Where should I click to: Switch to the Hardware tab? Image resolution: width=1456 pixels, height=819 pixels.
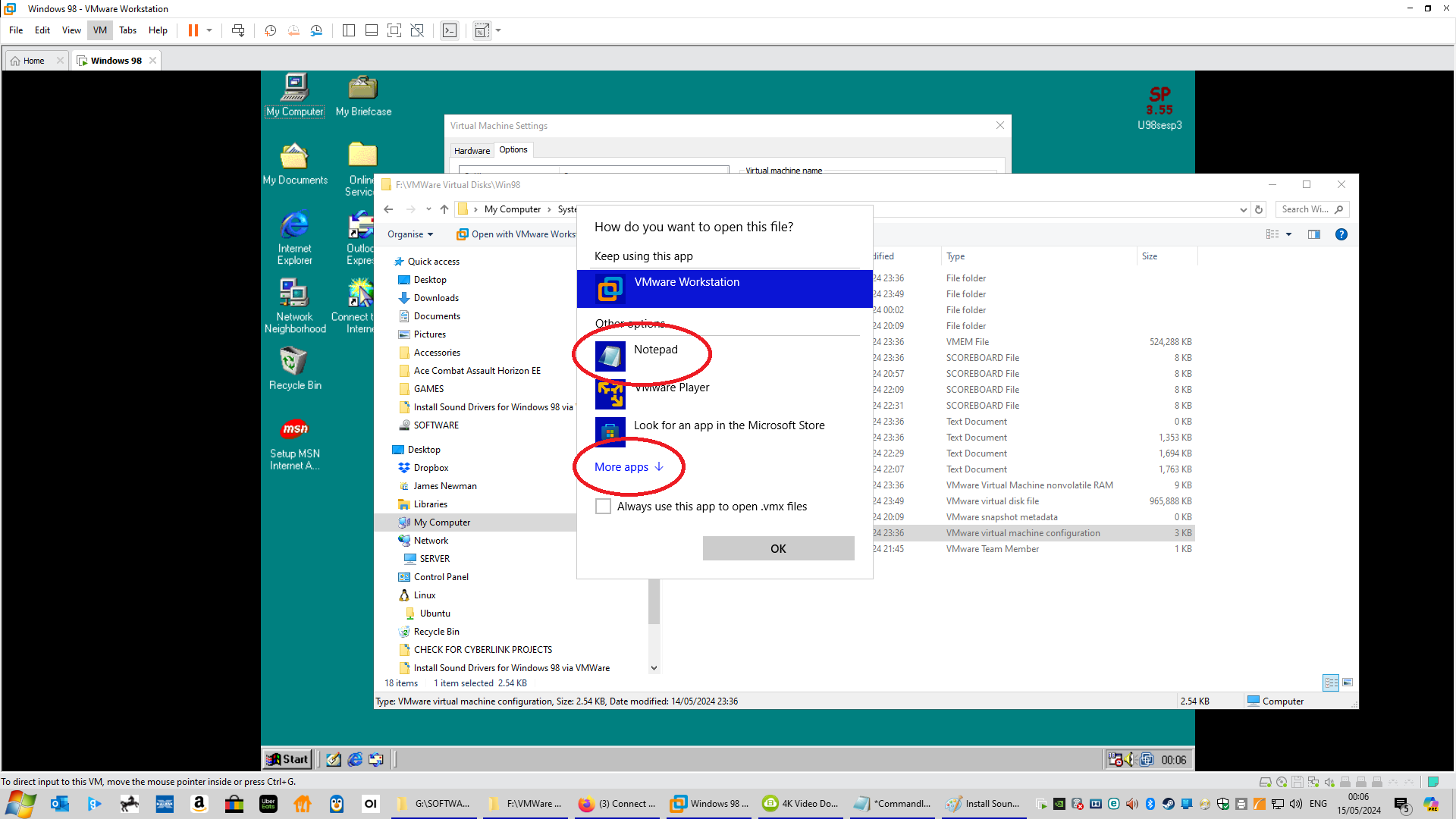point(472,150)
